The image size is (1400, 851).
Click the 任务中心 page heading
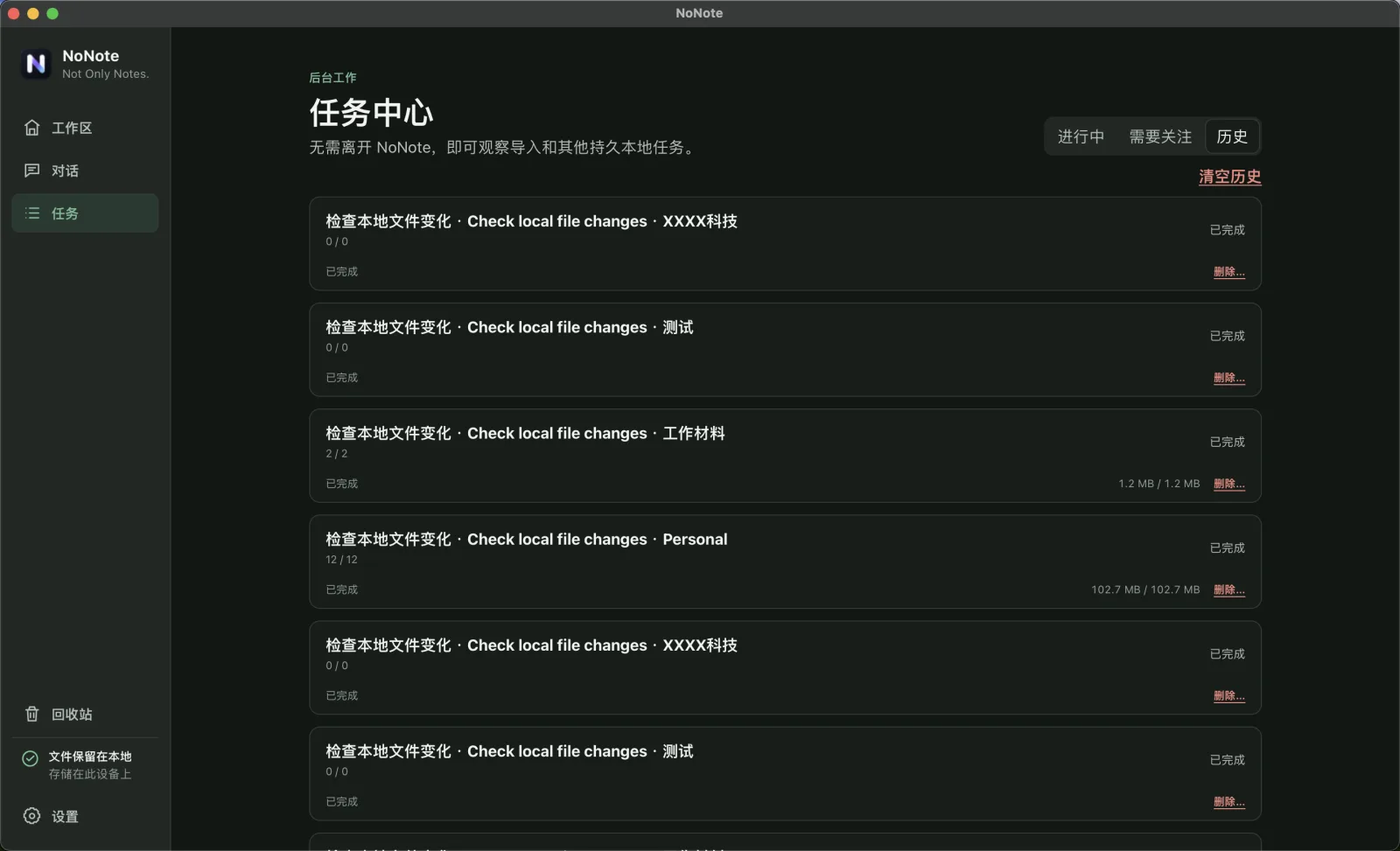tap(371, 113)
